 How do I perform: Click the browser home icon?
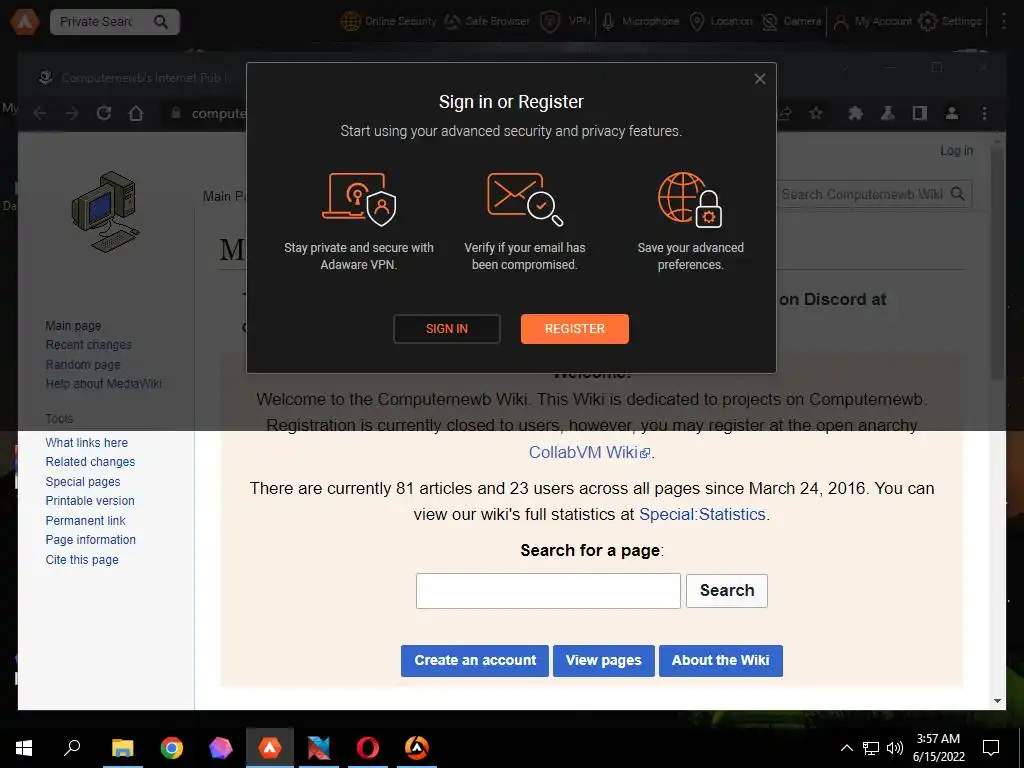[136, 114]
